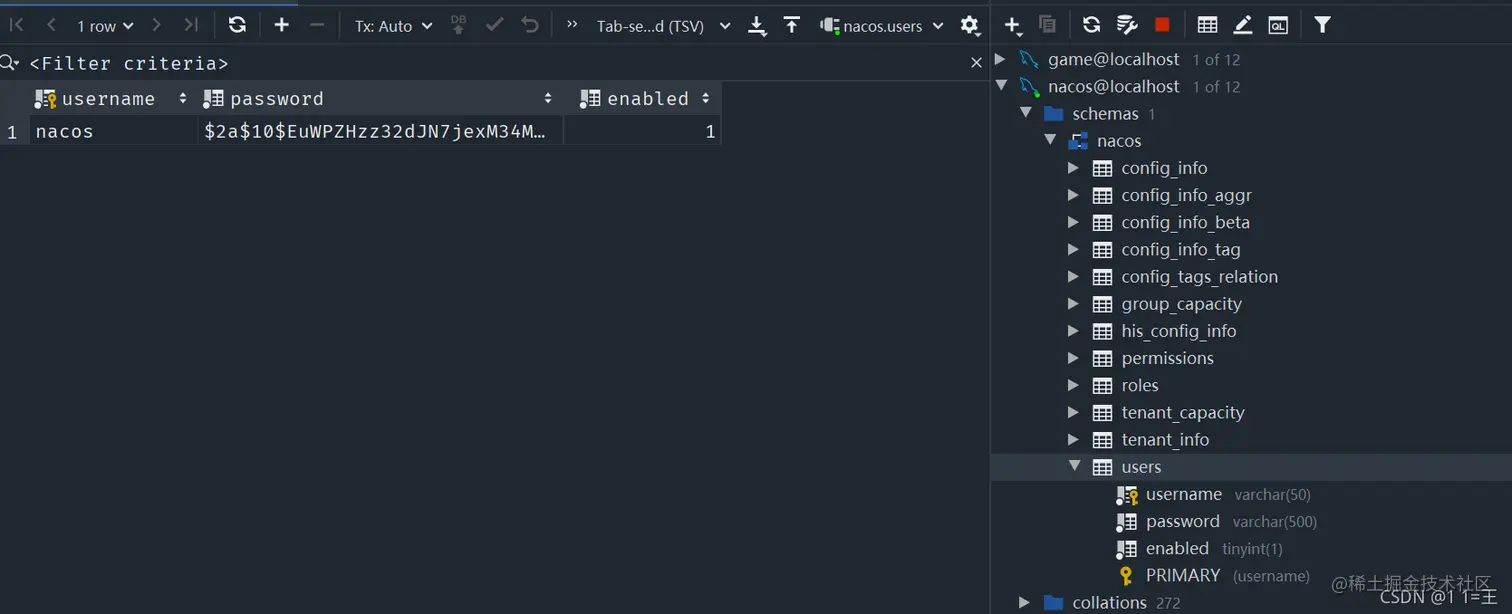Close the filter criteria bar
Viewport: 1512px width, 614px height.
pyautogui.click(x=976, y=63)
